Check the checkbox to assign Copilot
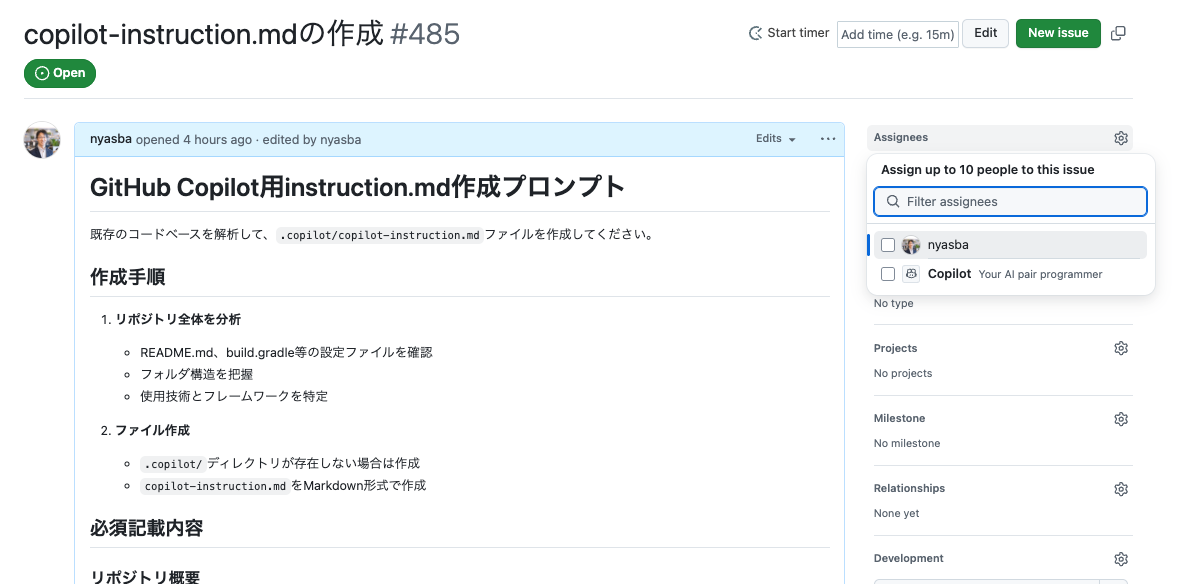Screen dimensions: 1194x584 click(x=887, y=273)
